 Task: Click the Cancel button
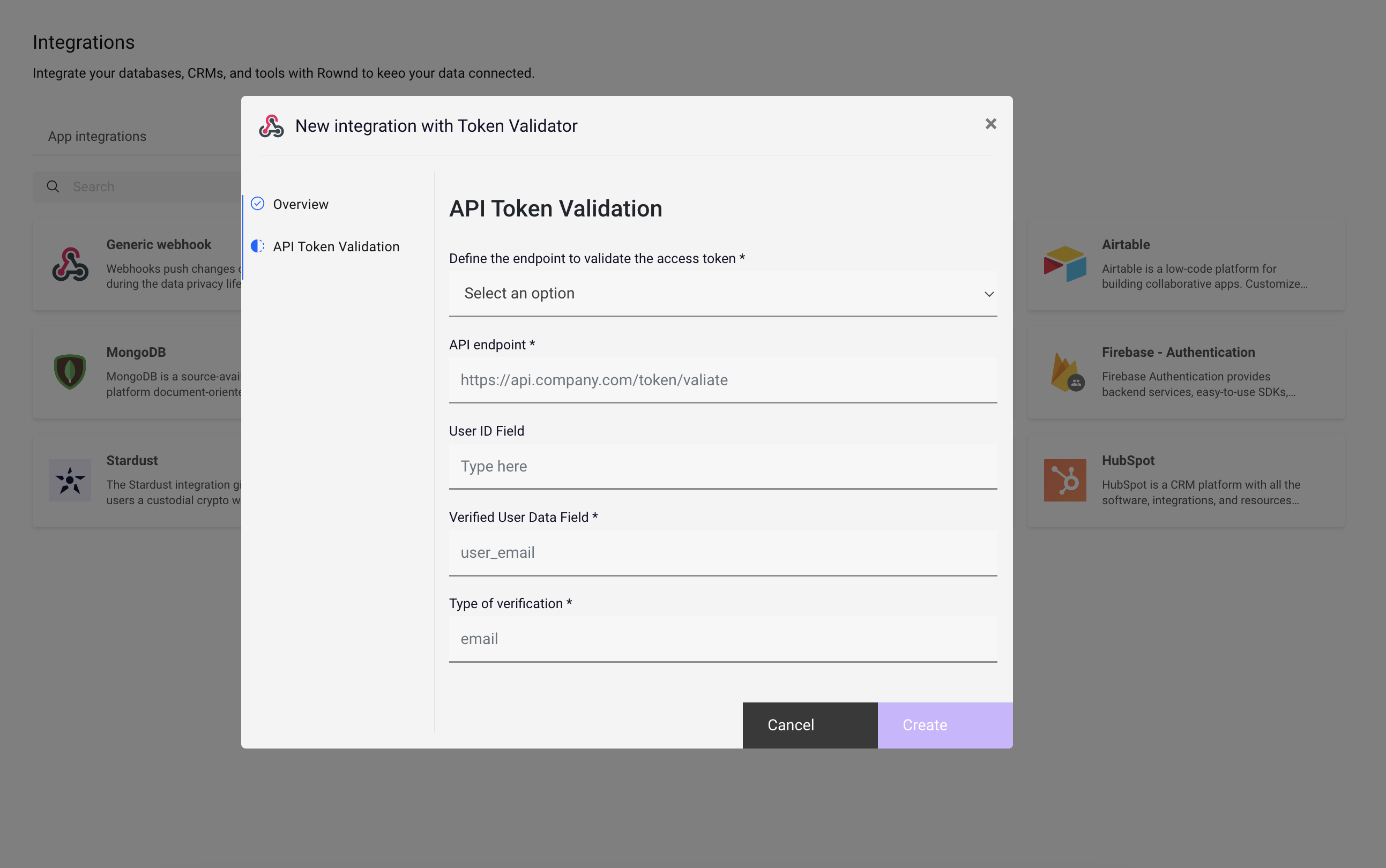tap(791, 724)
